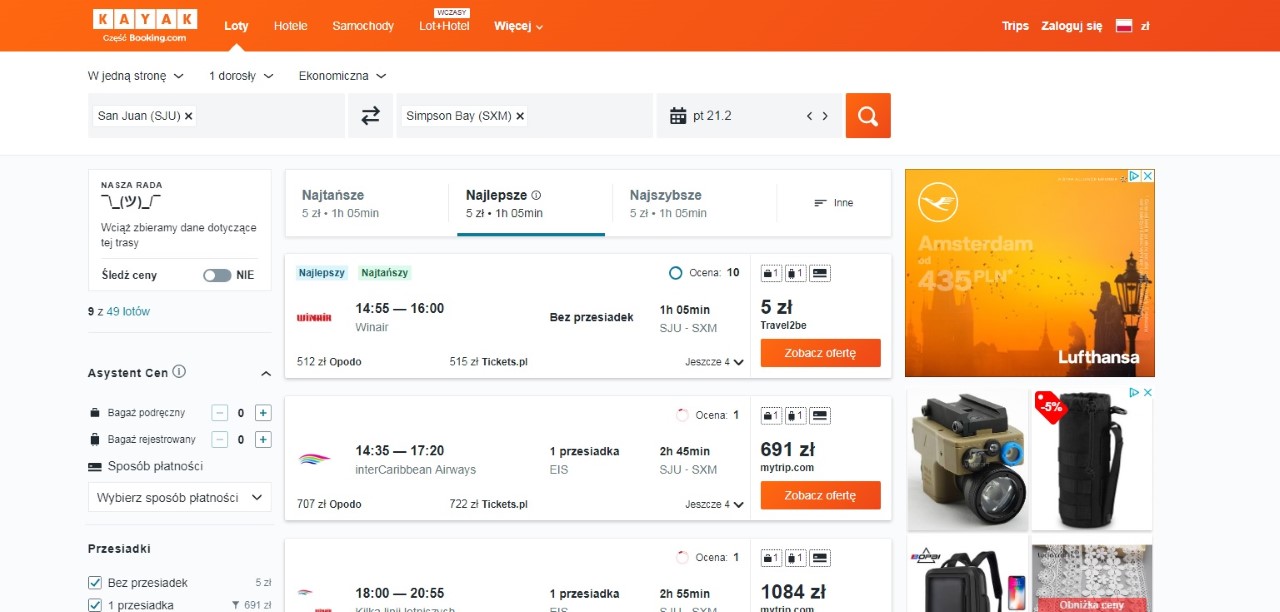Viewport: 1280px width, 612px height.
Task: Uncheck the Bez przesiadek checkbox
Action: coord(95,582)
